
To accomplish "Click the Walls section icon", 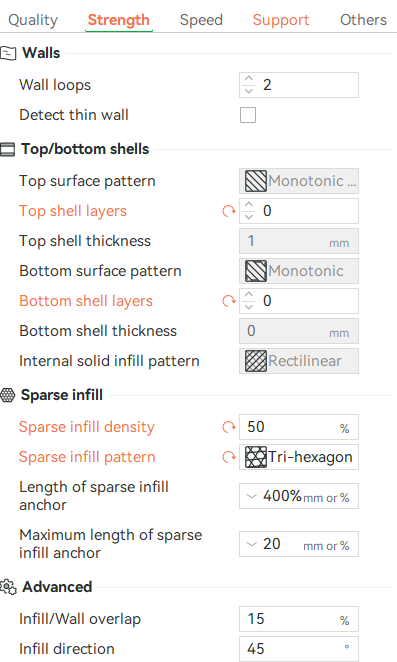I will pos(8,53).
